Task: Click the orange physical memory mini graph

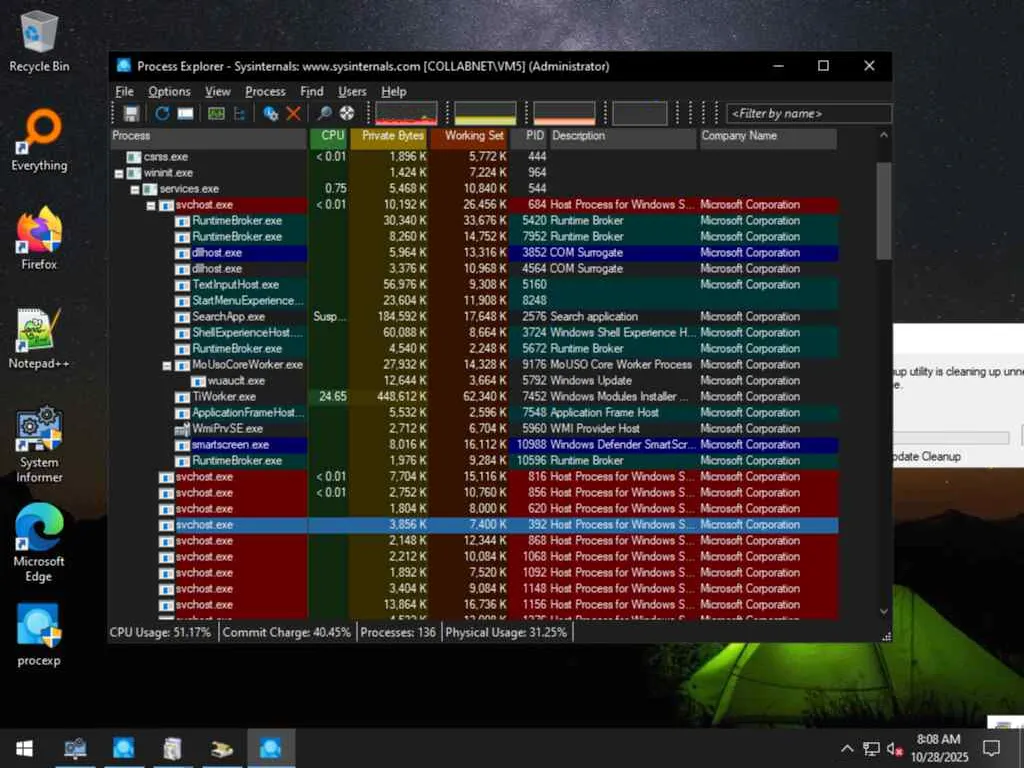Action: (564, 113)
